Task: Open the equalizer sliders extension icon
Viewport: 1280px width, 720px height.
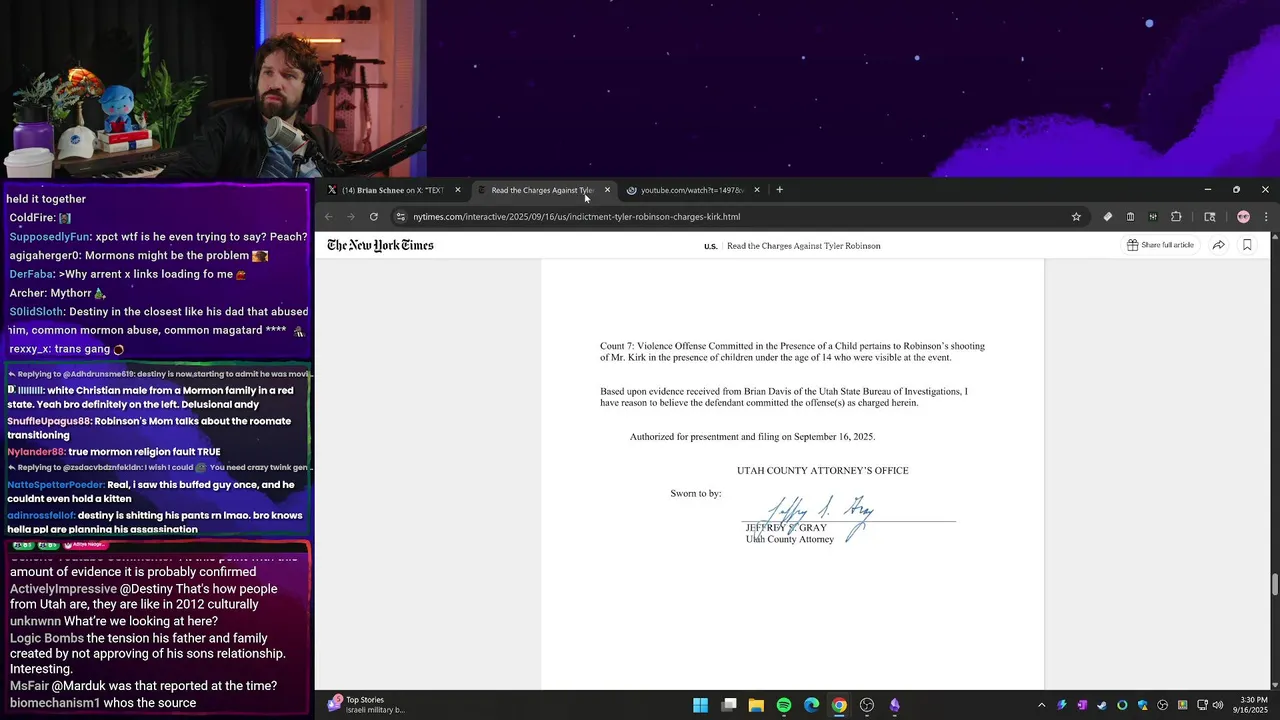Action: pos(1153,216)
